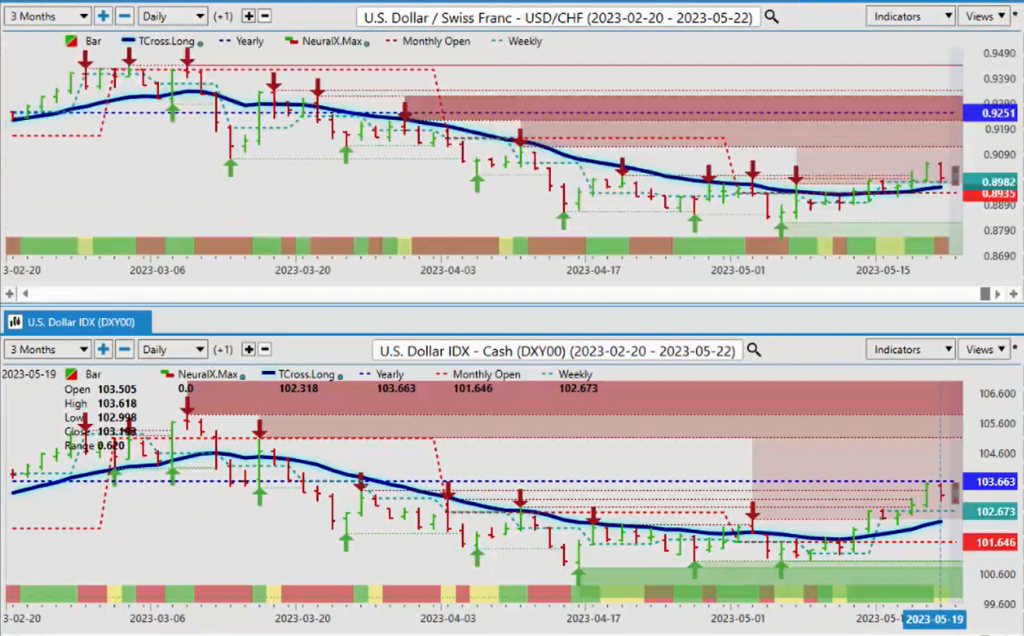Zoom in with blue plus on DXY00 chart
The image size is (1024, 636).
[x=103, y=349]
